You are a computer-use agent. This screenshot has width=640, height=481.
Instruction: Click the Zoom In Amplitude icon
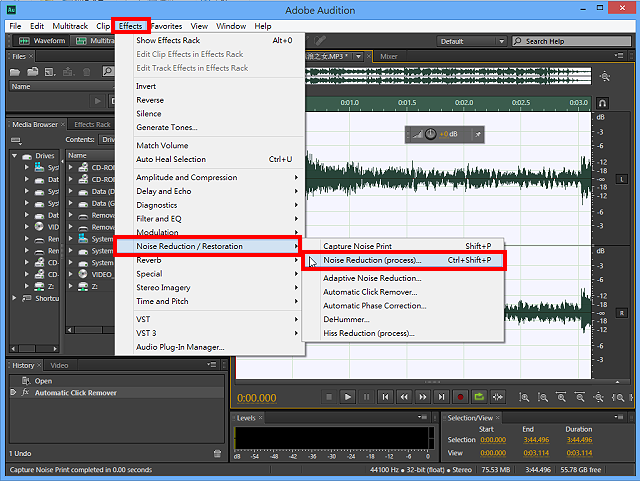[524, 397]
